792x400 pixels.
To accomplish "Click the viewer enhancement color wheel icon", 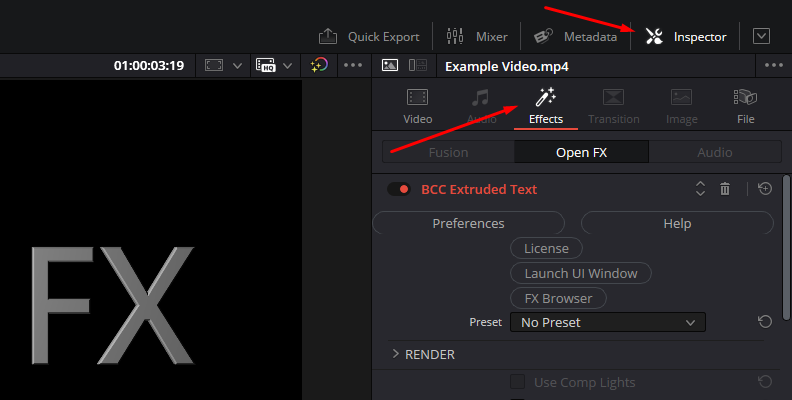I will (319, 65).
